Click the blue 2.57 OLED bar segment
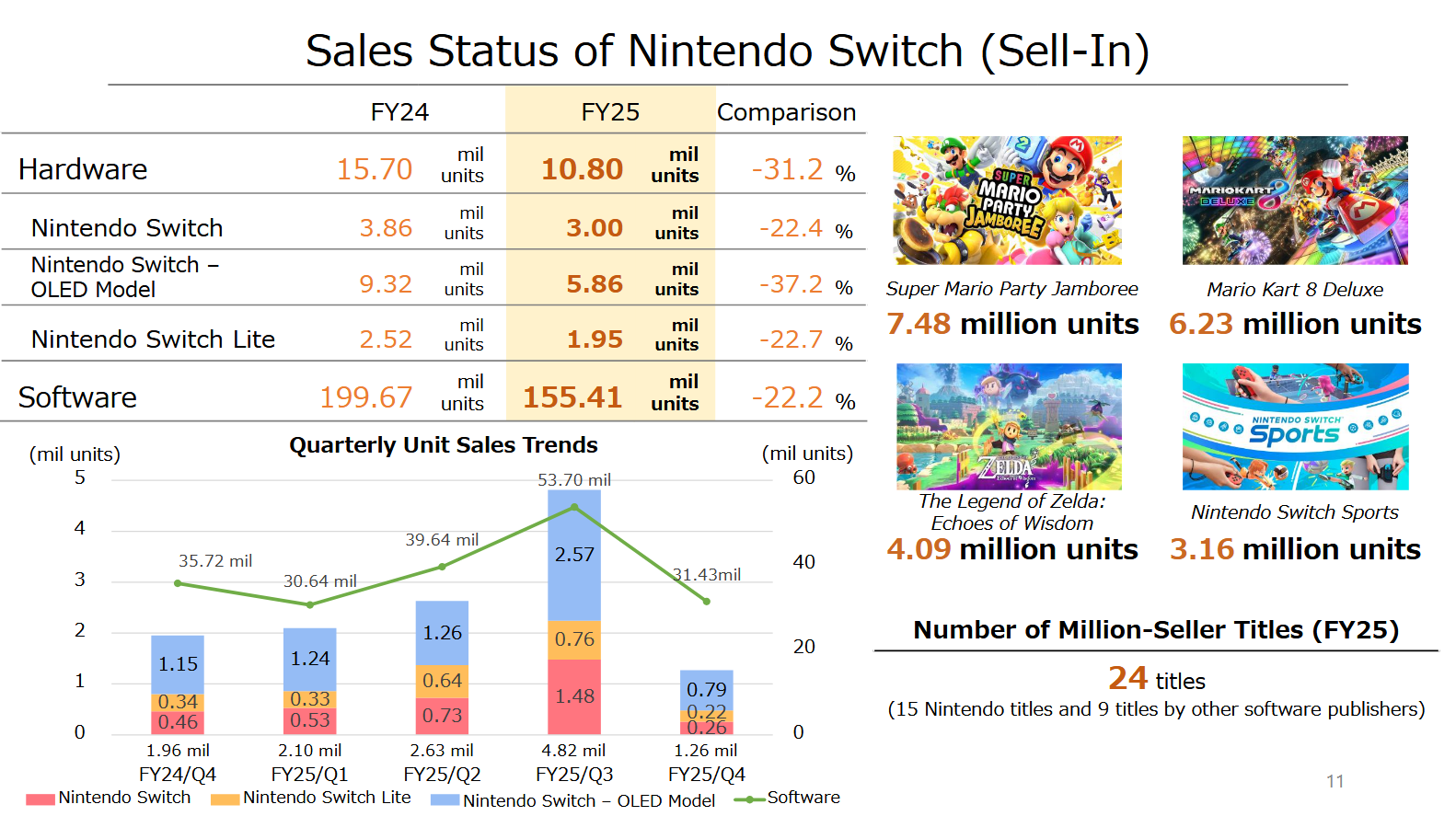This screenshot has width=1456, height=816. [574, 556]
